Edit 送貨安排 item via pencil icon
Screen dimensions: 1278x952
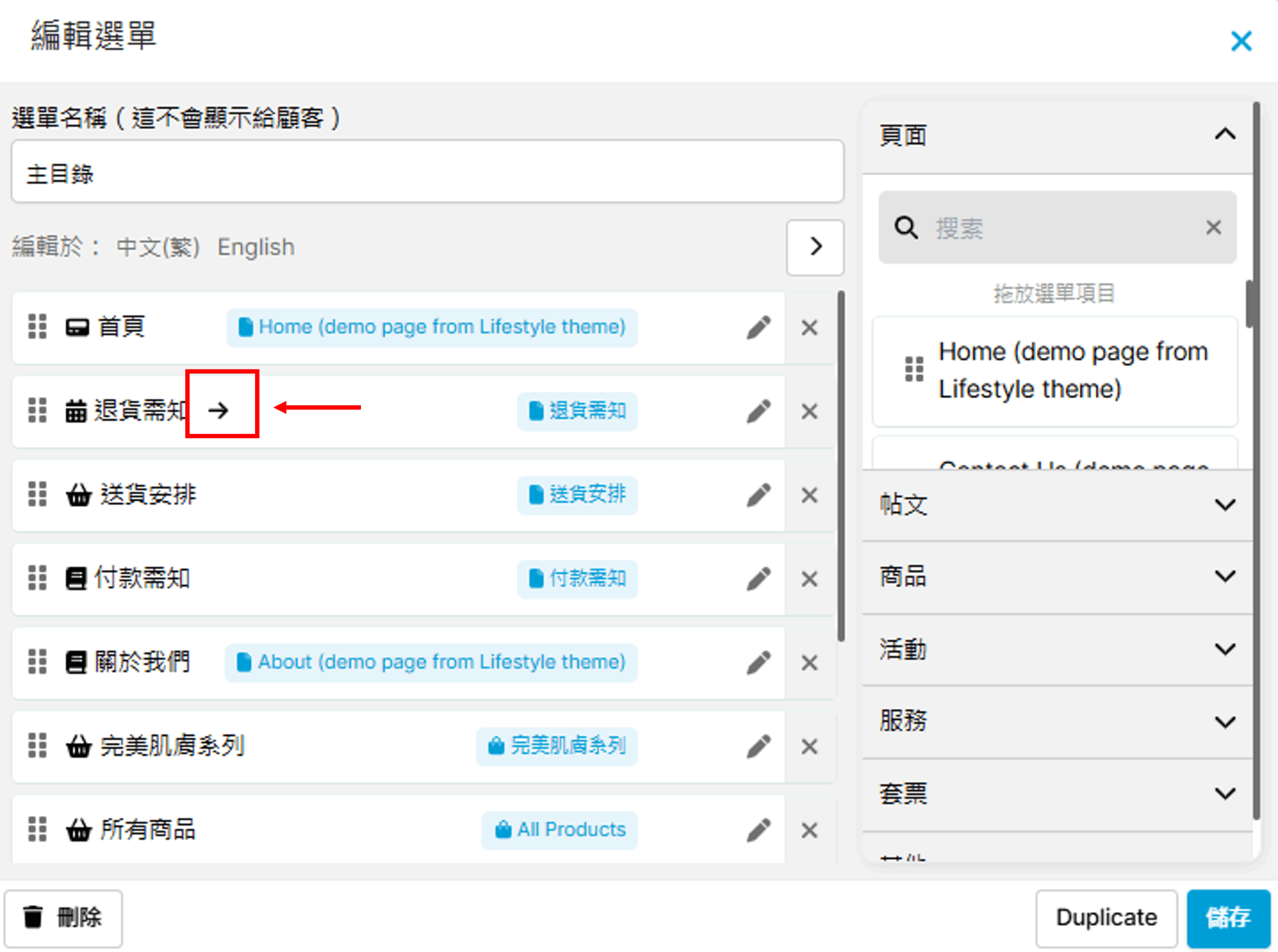(758, 494)
